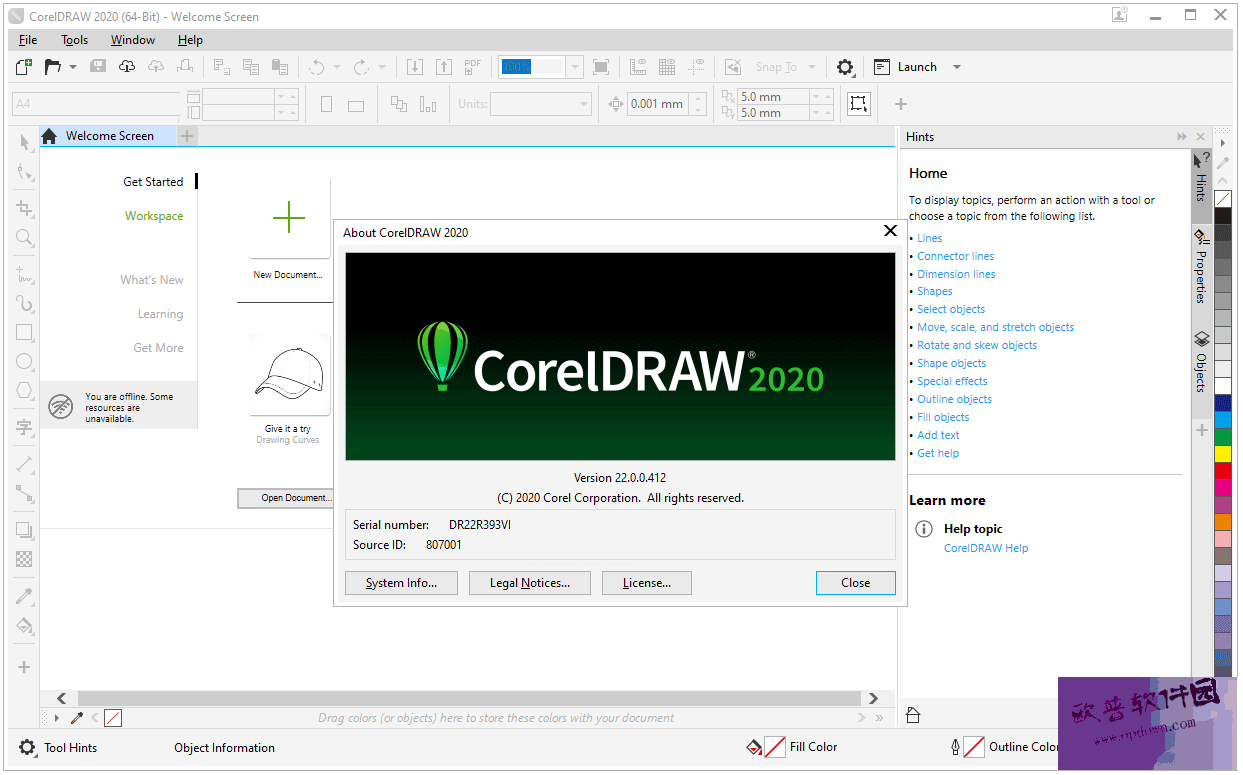Viewport: 1243px width, 775px height.
Task: Open the Help menu
Action: (x=190, y=40)
